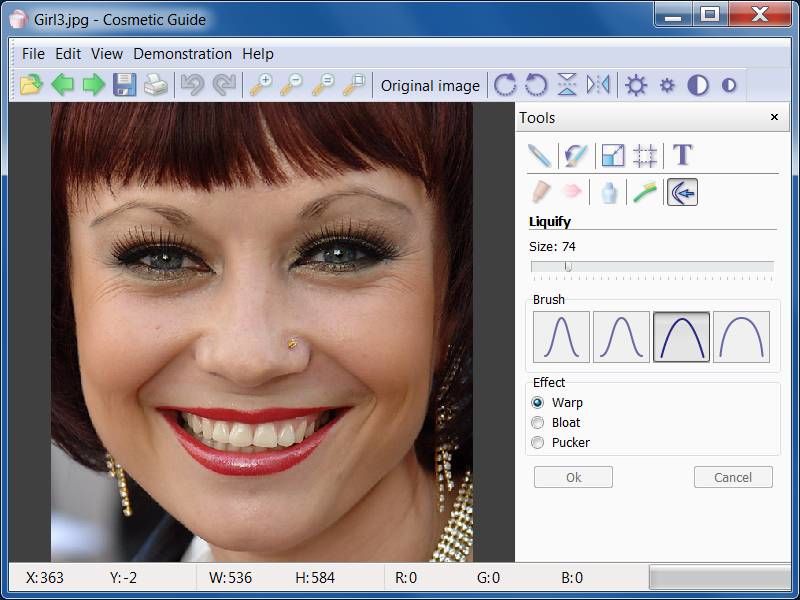Select the Liquify tool icon

tap(682, 192)
